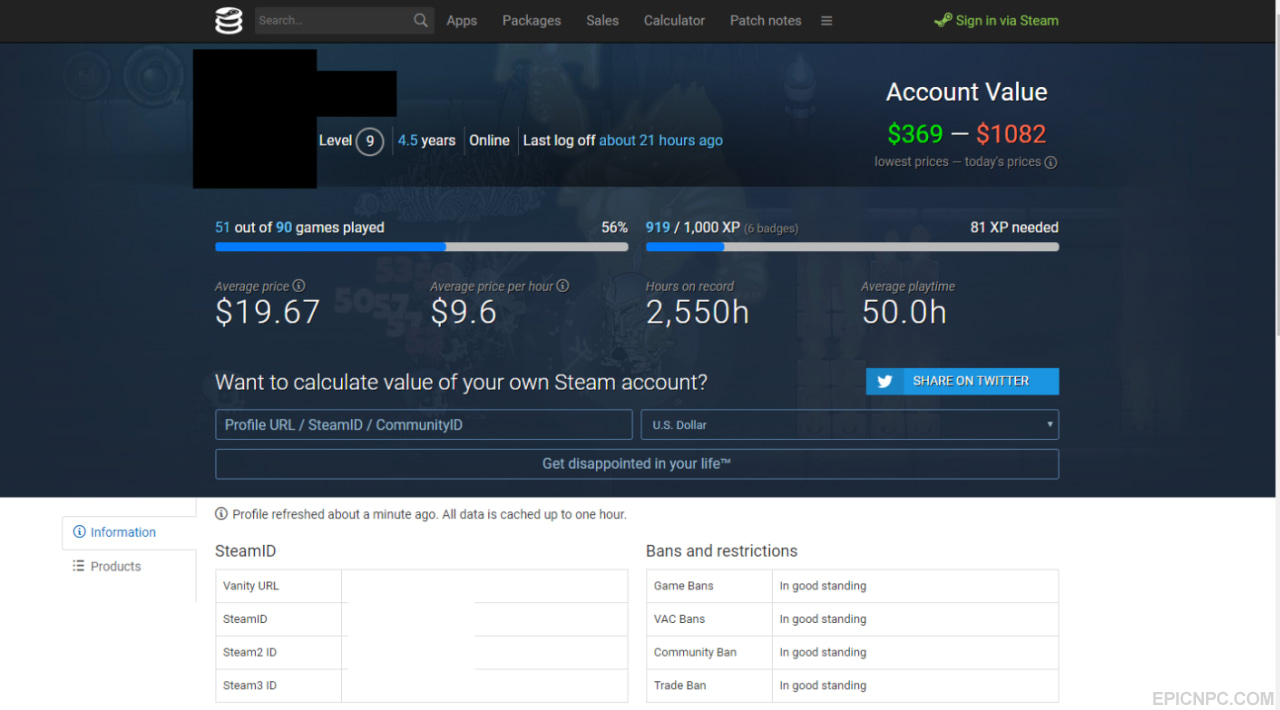
Task: Click the Average price info icon
Action: coord(299,286)
